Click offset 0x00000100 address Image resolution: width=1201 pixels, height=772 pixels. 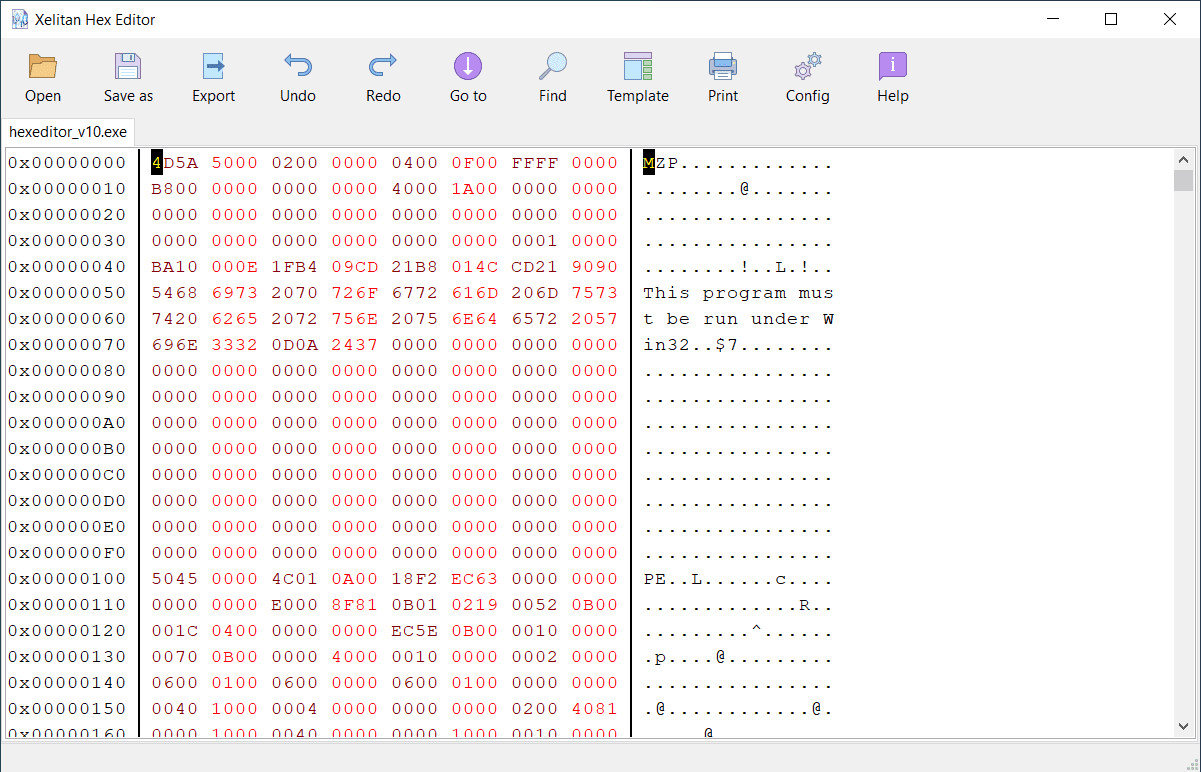[x=67, y=579]
